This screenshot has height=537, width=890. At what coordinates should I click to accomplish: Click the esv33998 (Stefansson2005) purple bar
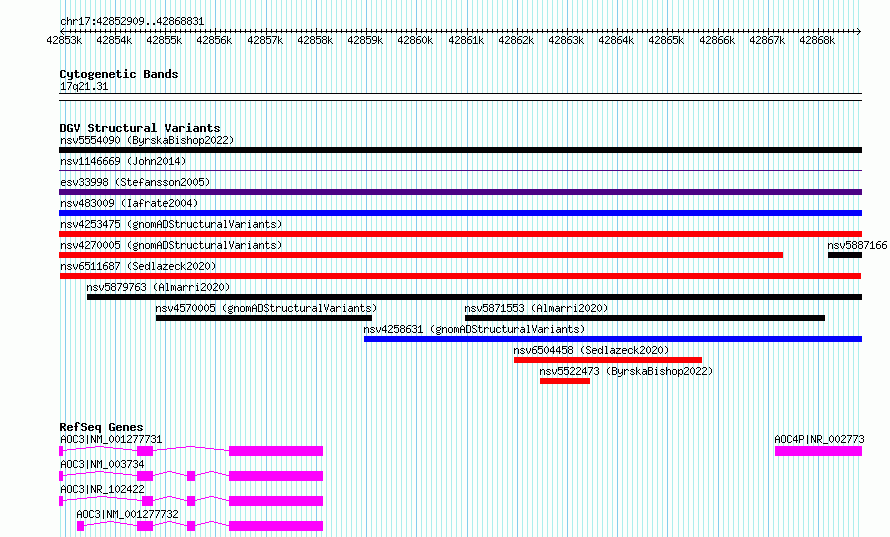click(x=460, y=192)
